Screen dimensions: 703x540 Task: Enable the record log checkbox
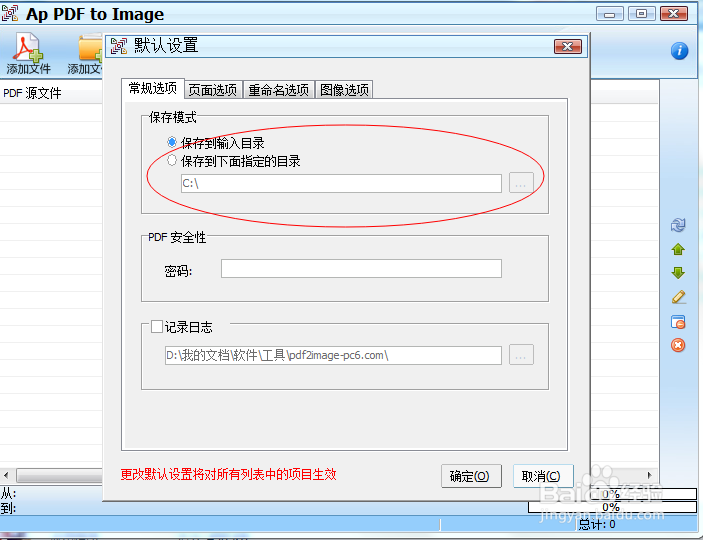(x=157, y=327)
